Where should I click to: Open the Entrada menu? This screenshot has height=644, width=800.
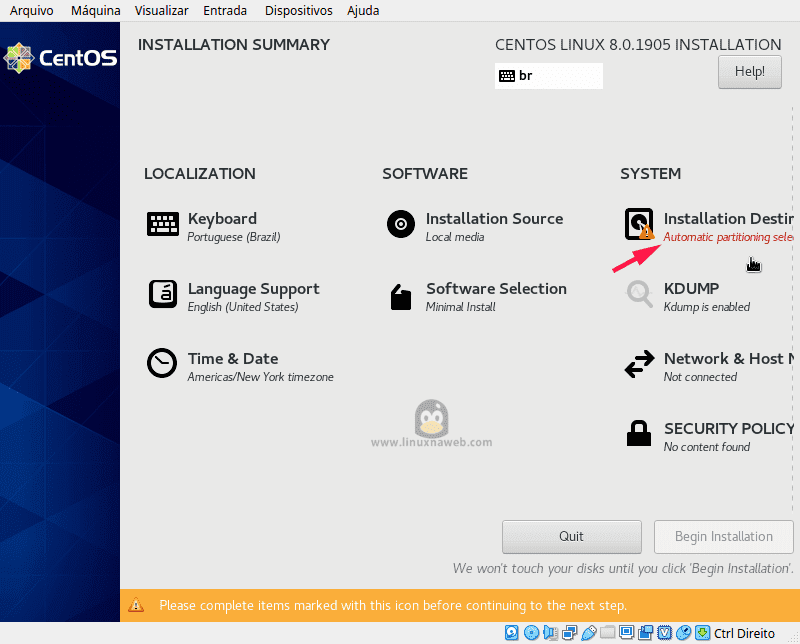[x=225, y=11]
